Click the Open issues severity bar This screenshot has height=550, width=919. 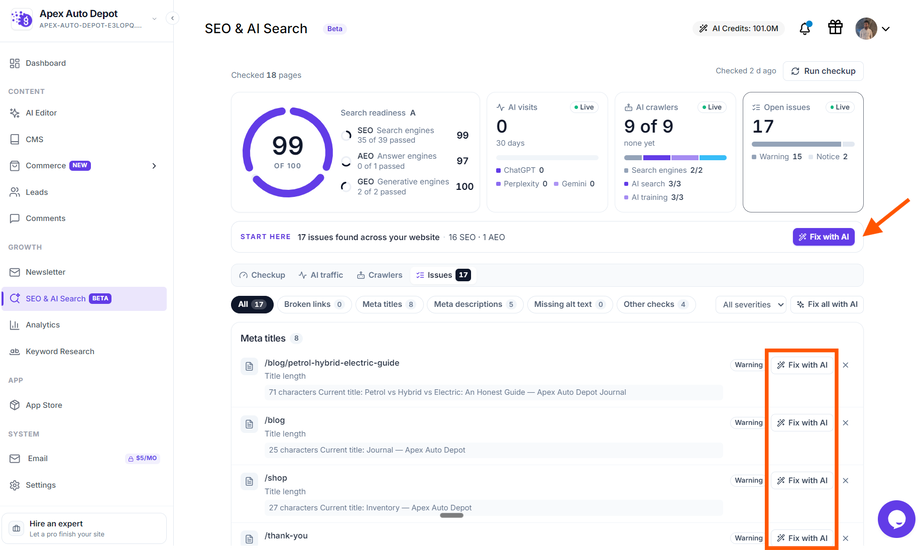point(802,144)
